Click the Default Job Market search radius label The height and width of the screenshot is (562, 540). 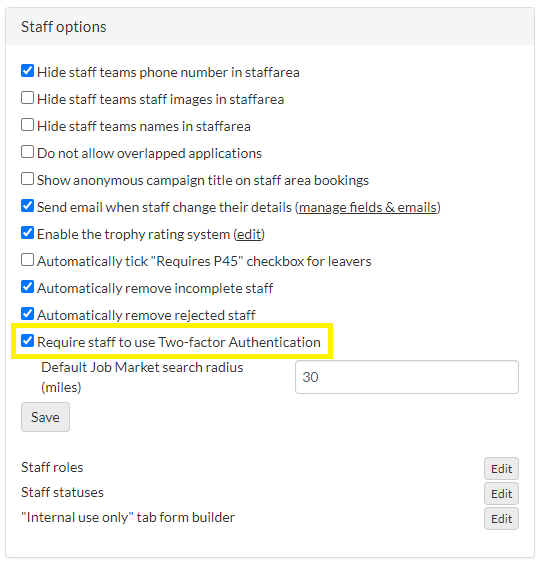(142, 377)
